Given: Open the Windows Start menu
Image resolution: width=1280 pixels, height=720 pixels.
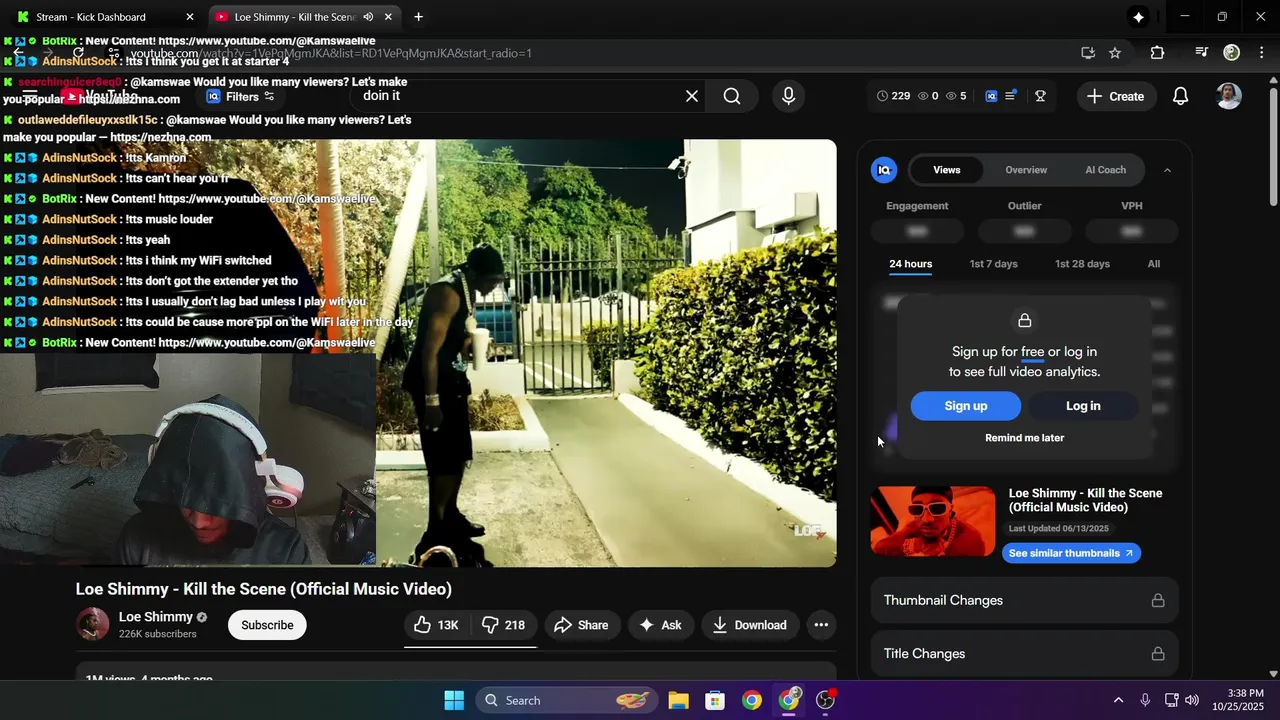Looking at the screenshot, I should coord(454,700).
